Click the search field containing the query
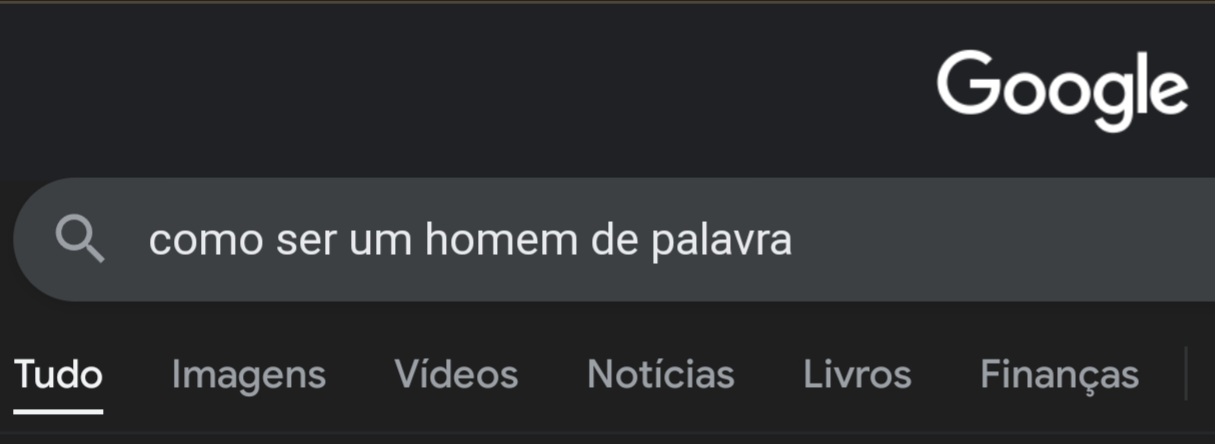This screenshot has width=1215, height=444. click(x=614, y=240)
